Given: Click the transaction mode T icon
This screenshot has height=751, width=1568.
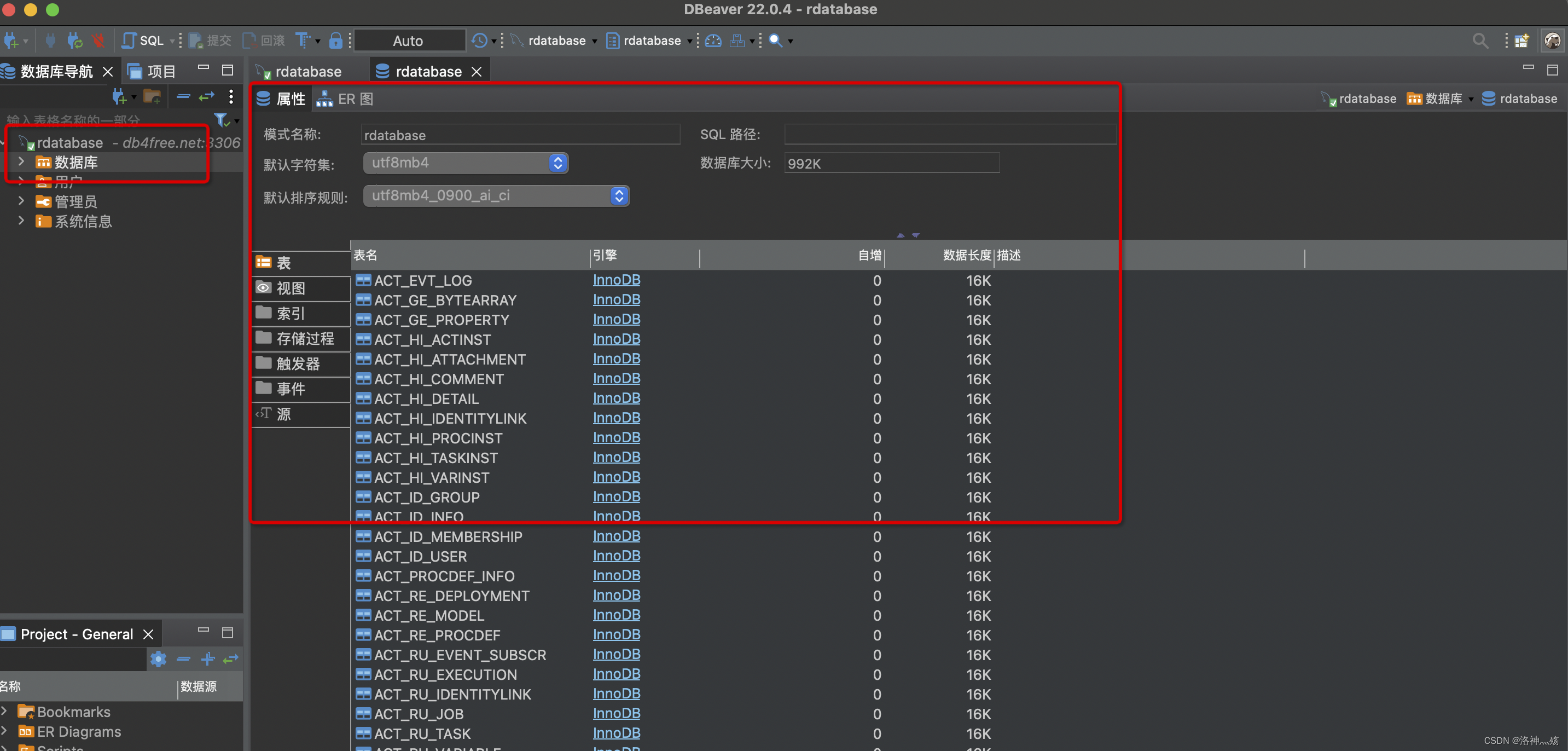Looking at the screenshot, I should [303, 41].
